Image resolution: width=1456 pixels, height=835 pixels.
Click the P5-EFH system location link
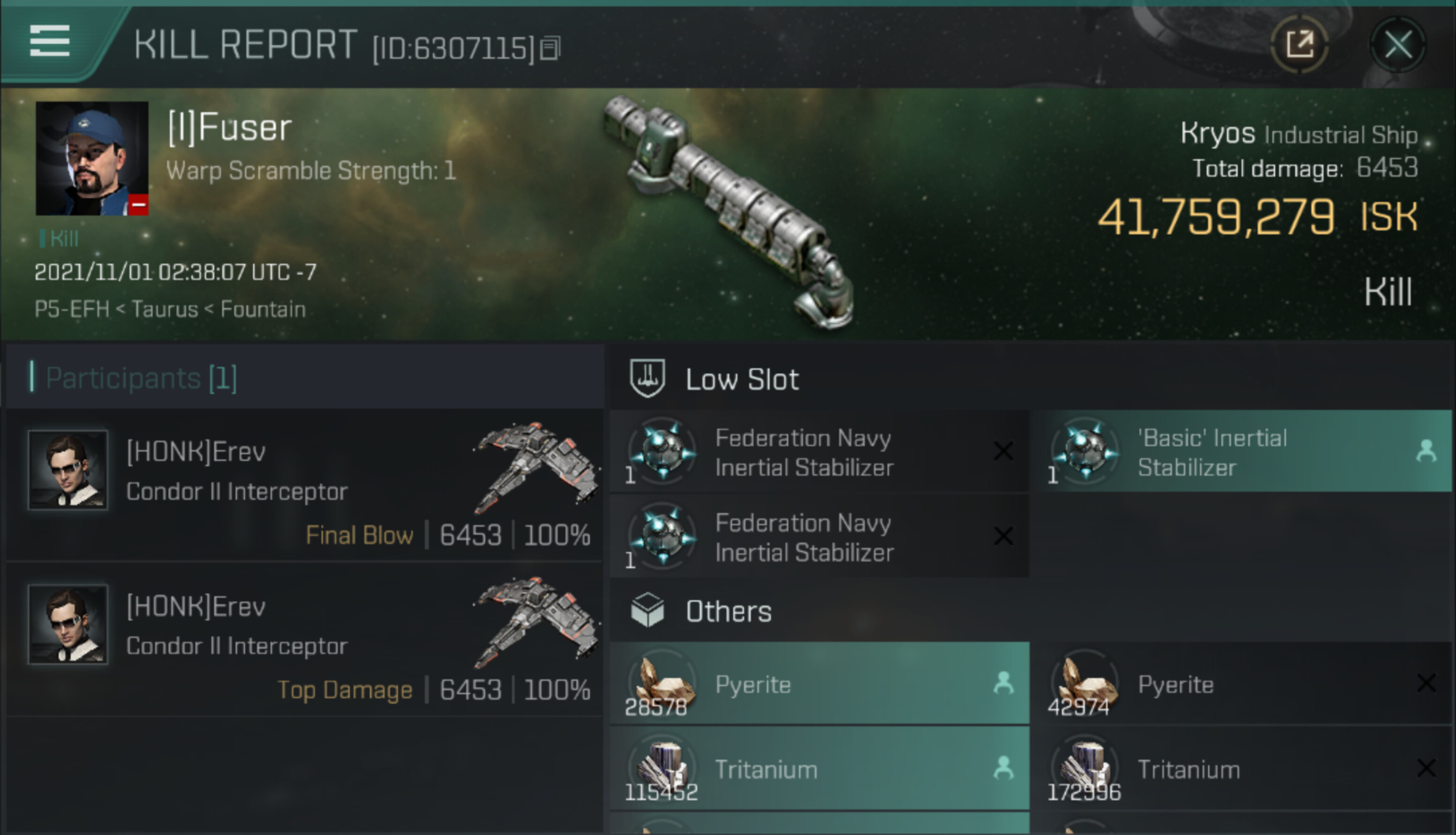click(x=72, y=310)
